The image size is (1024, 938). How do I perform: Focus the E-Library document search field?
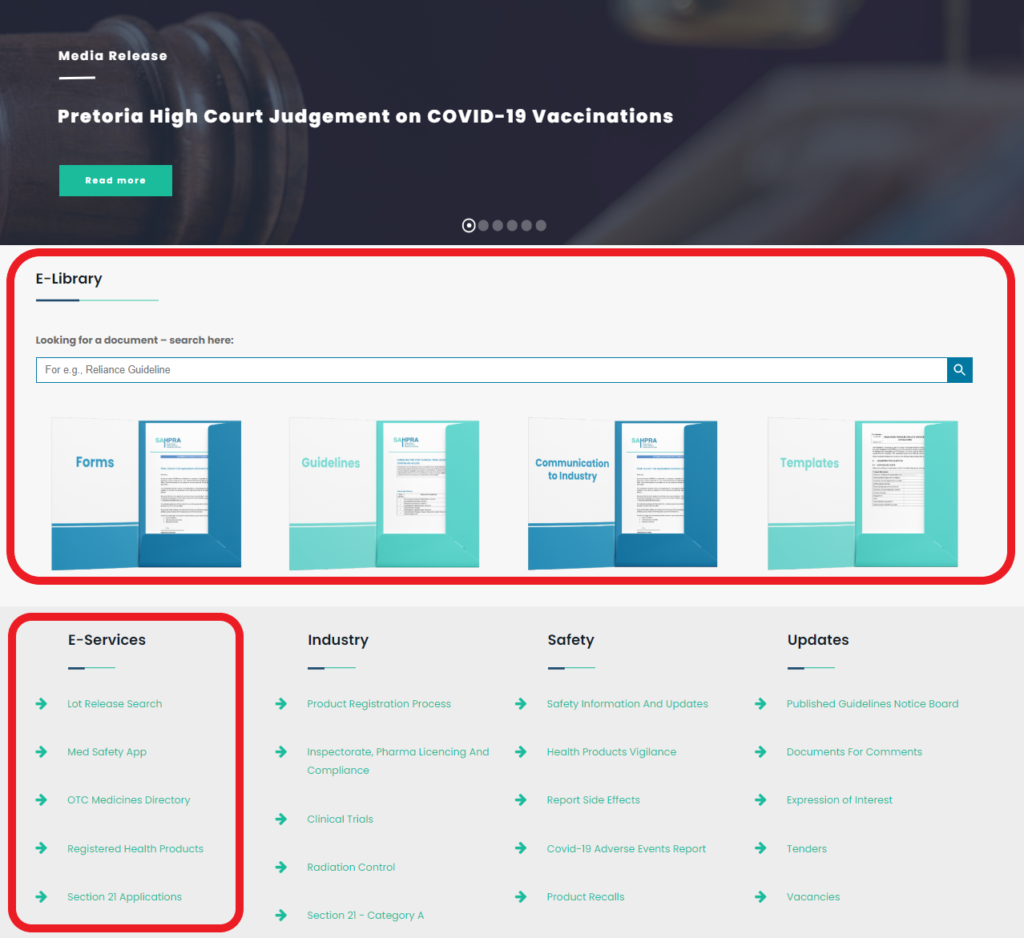click(490, 370)
